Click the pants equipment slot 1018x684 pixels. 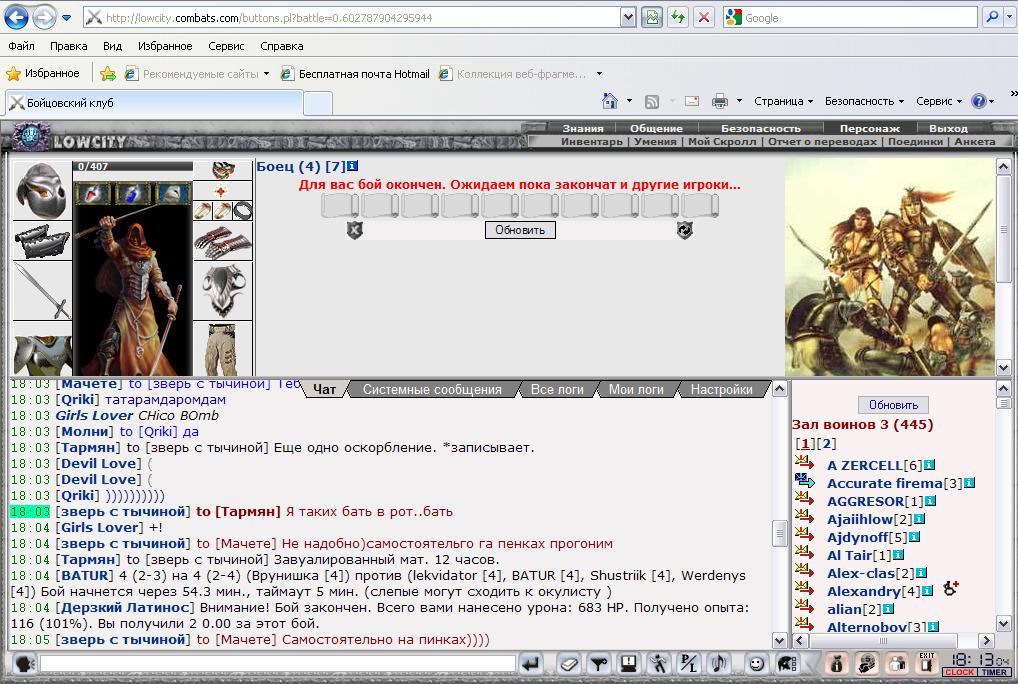pyautogui.click(x=223, y=349)
